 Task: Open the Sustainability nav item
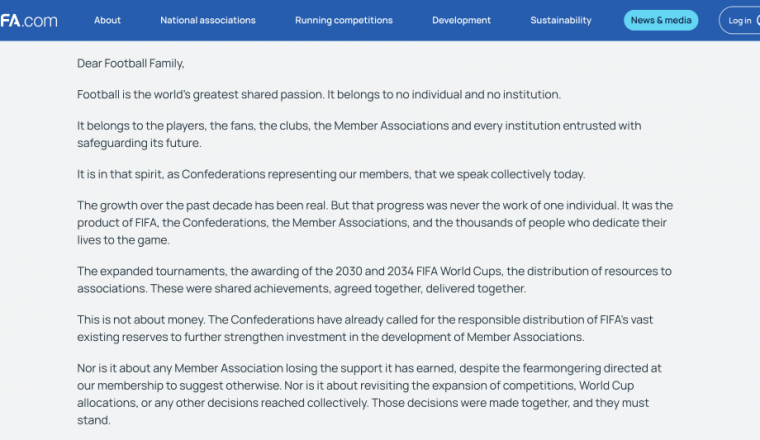coord(561,20)
